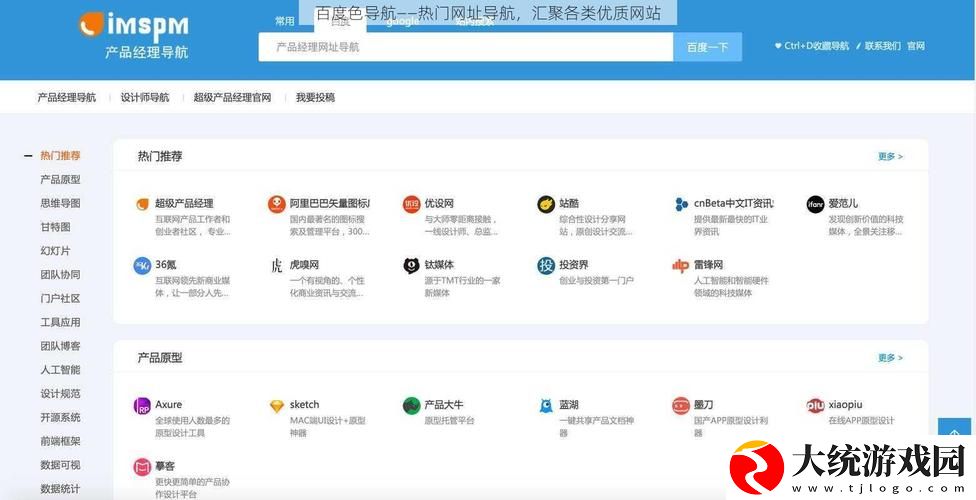976x500 pixels.
Task: Focus the 产品经理网址导航 search field
Action: (x=466, y=47)
